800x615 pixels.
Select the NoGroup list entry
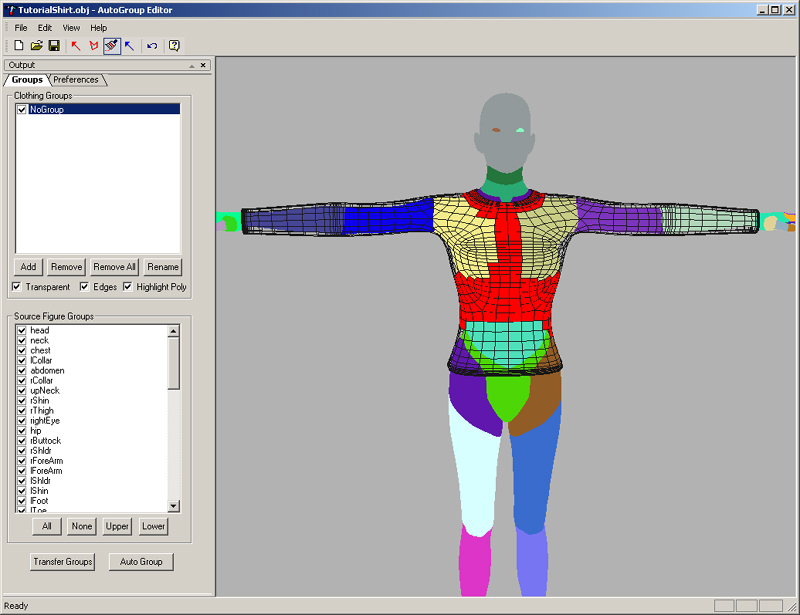[x=104, y=109]
